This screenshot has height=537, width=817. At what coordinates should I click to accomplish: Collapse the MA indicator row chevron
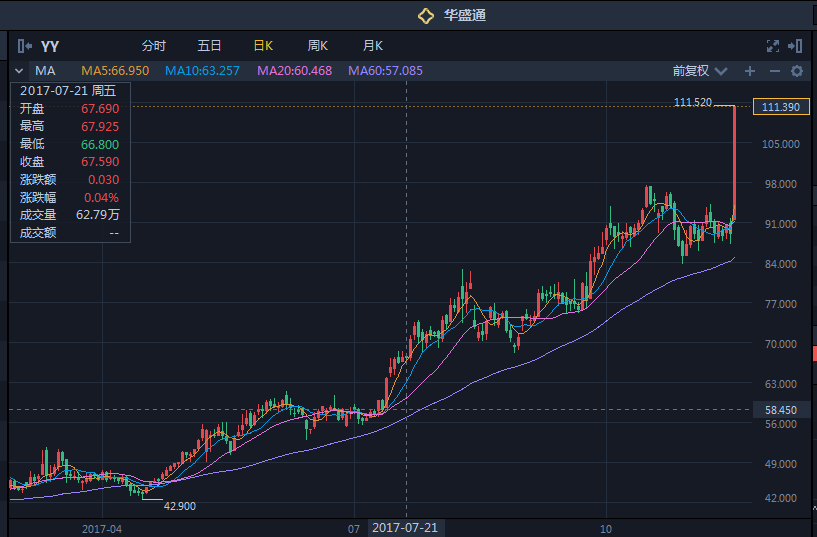[x=19, y=71]
